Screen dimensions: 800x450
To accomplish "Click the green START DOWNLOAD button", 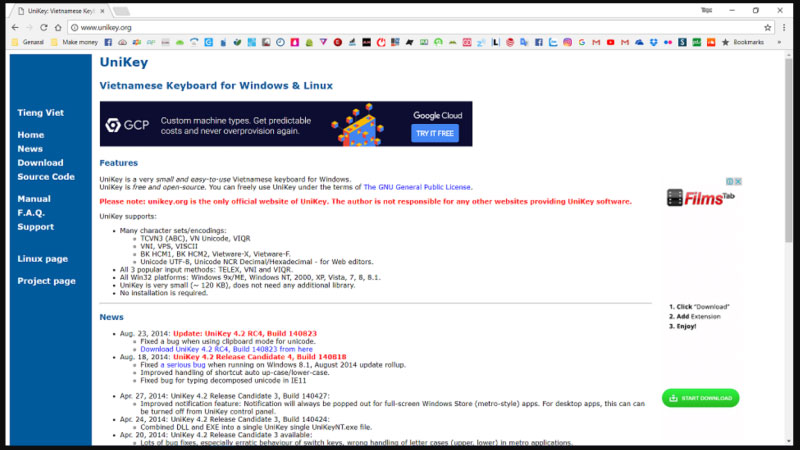I will point(700,398).
